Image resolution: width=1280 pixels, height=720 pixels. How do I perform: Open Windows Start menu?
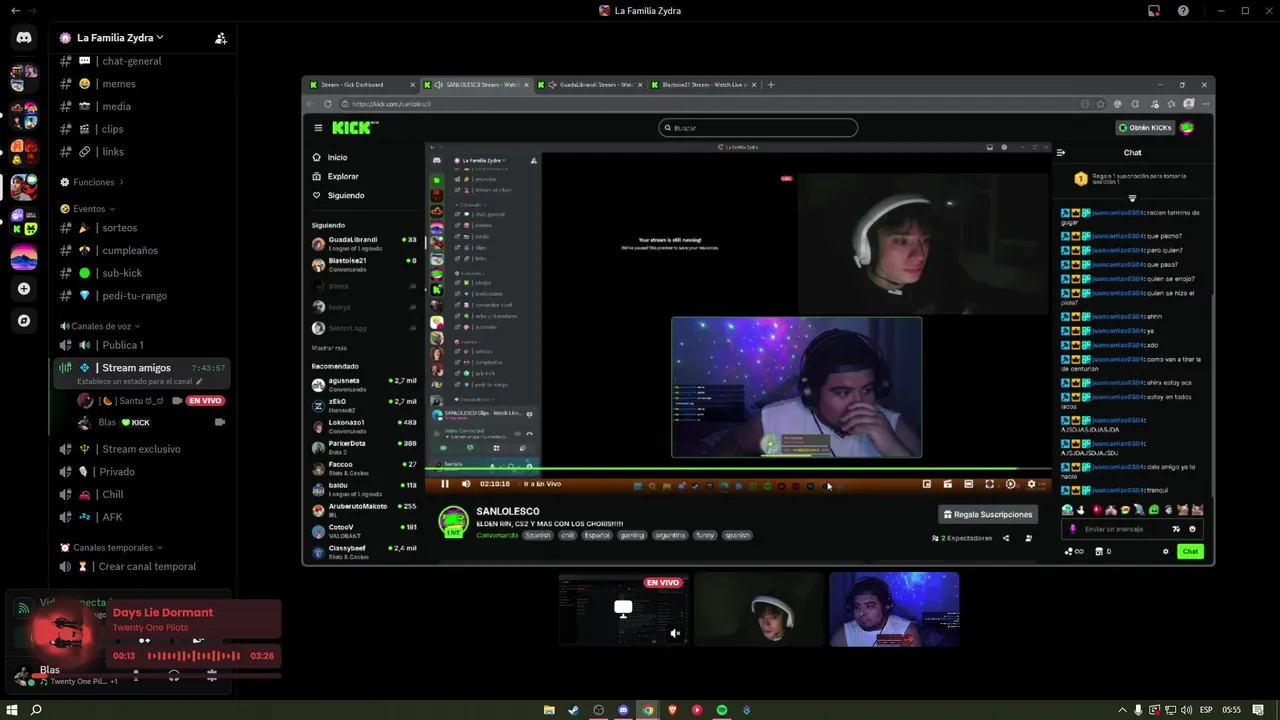coord(13,710)
